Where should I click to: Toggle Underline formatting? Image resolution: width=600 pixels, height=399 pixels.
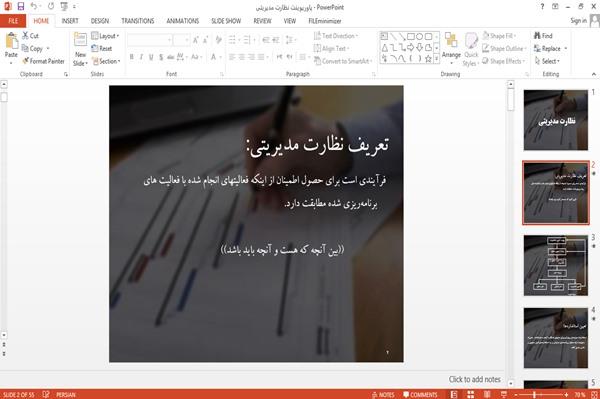(x=151, y=57)
